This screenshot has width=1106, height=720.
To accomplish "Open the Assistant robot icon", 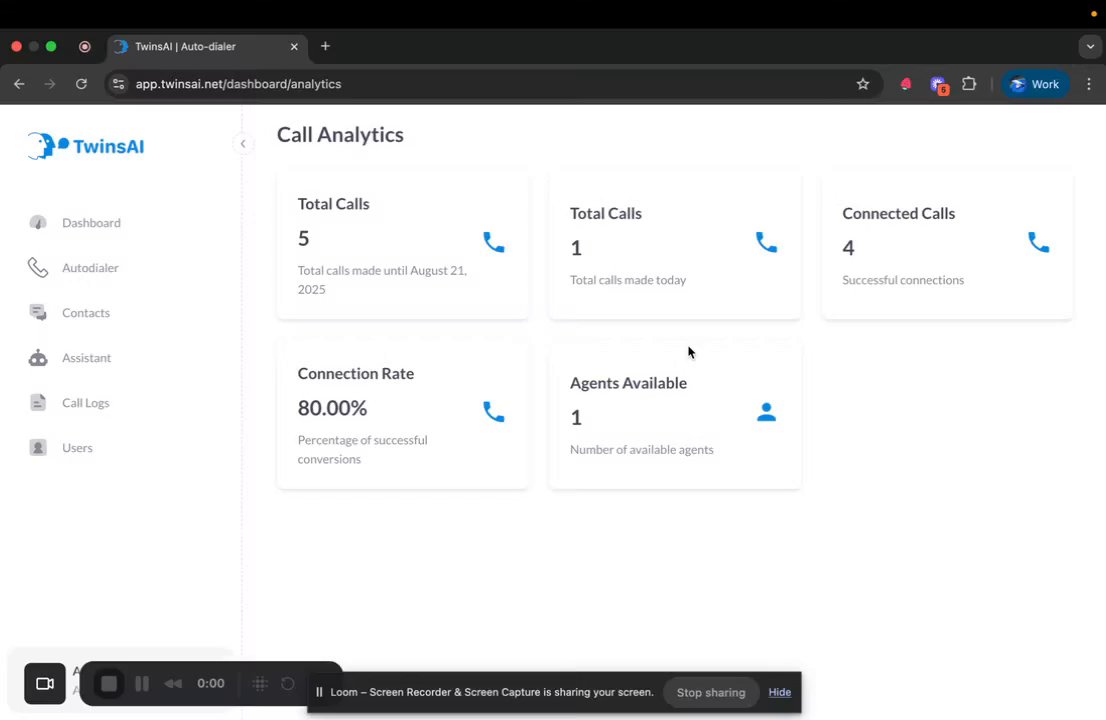I will 38,358.
